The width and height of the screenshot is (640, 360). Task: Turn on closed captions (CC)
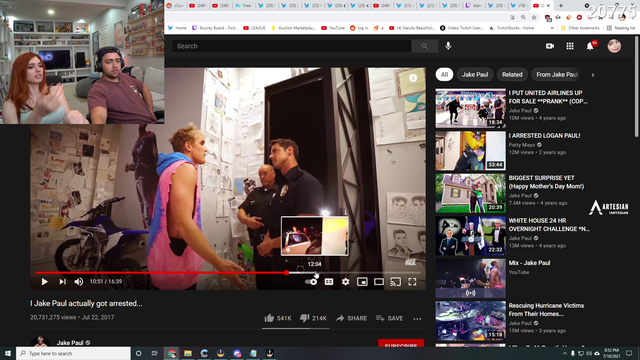tap(329, 282)
